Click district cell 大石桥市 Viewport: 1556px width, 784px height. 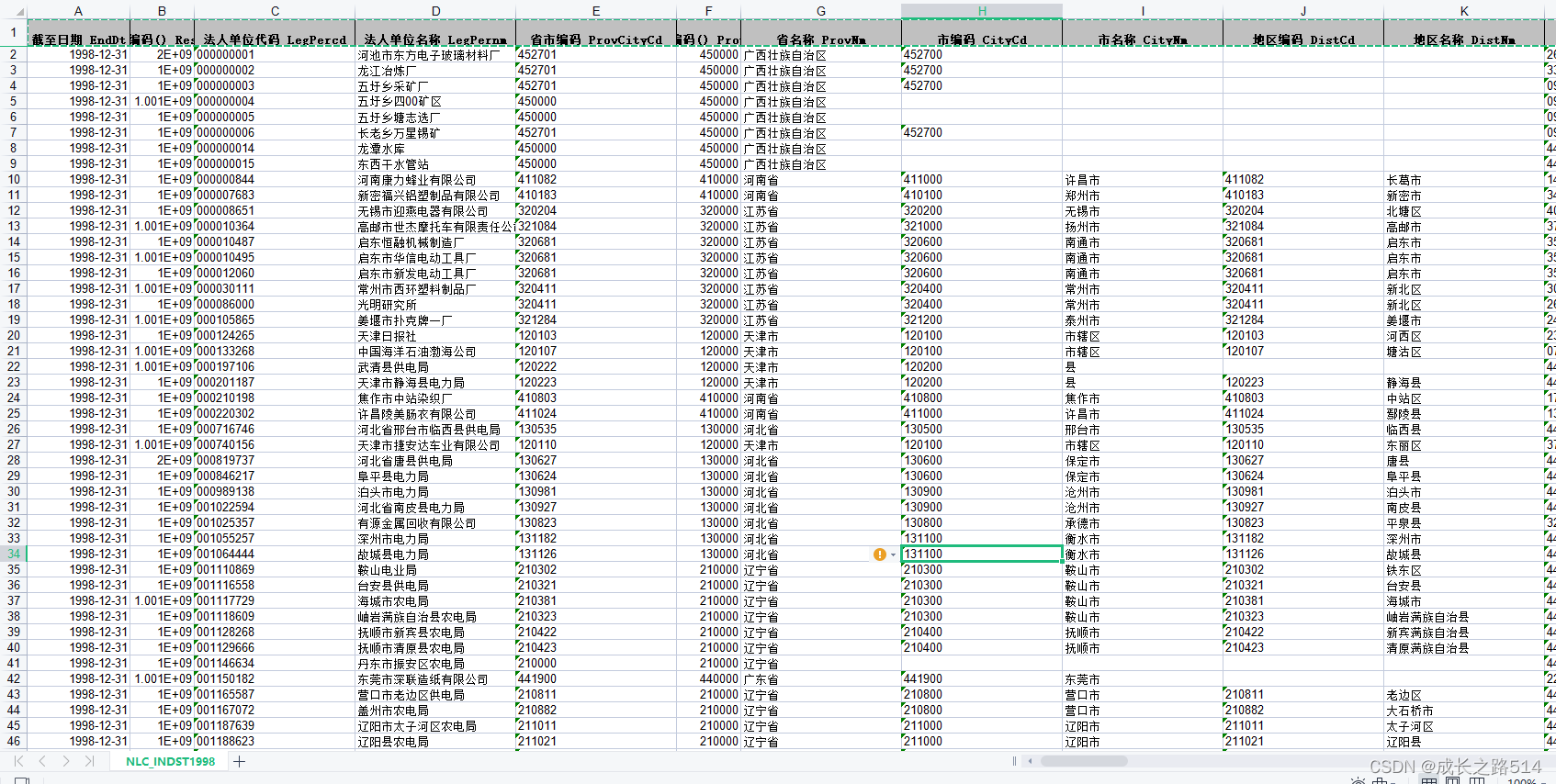coord(1464,711)
